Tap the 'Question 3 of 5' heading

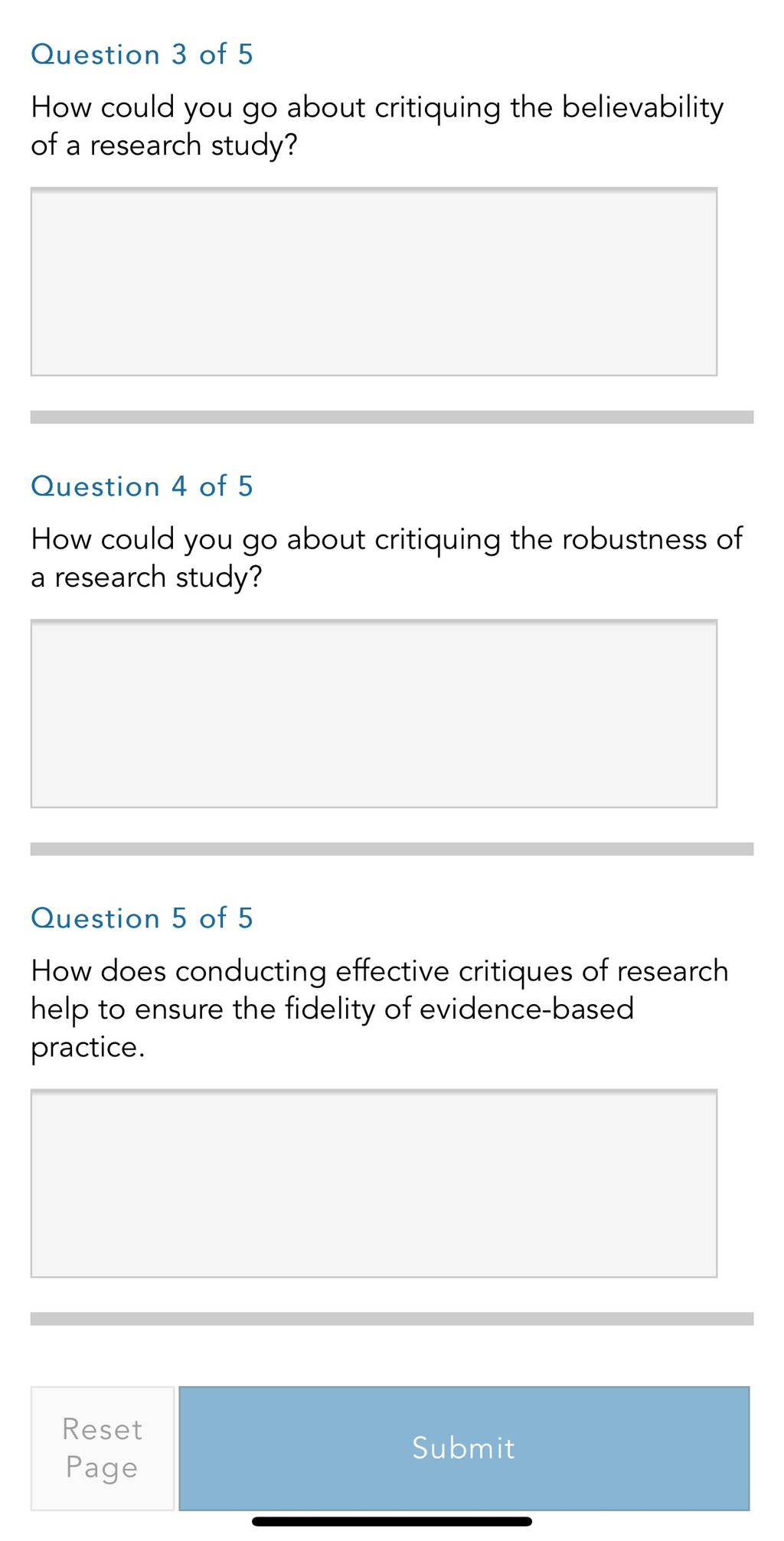[142, 54]
